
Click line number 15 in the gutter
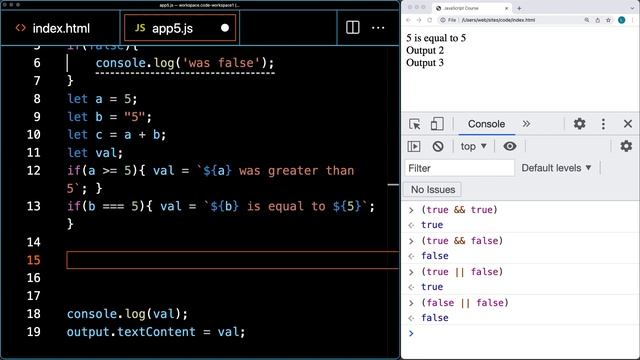point(33,260)
